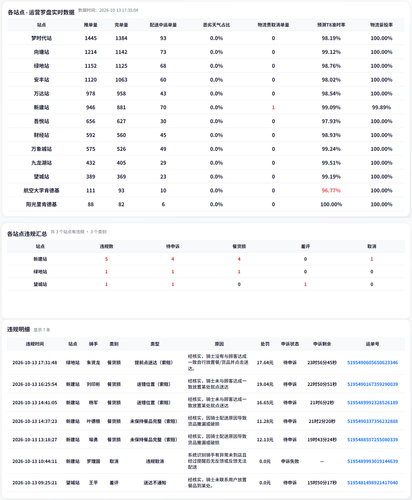Click the 违规明细 section title
This screenshot has height=500, width=412.
(19, 329)
